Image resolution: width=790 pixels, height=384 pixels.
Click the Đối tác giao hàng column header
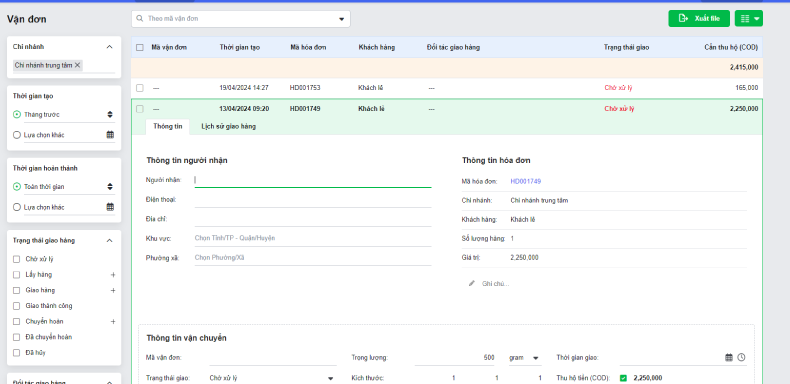pyautogui.click(x=453, y=47)
